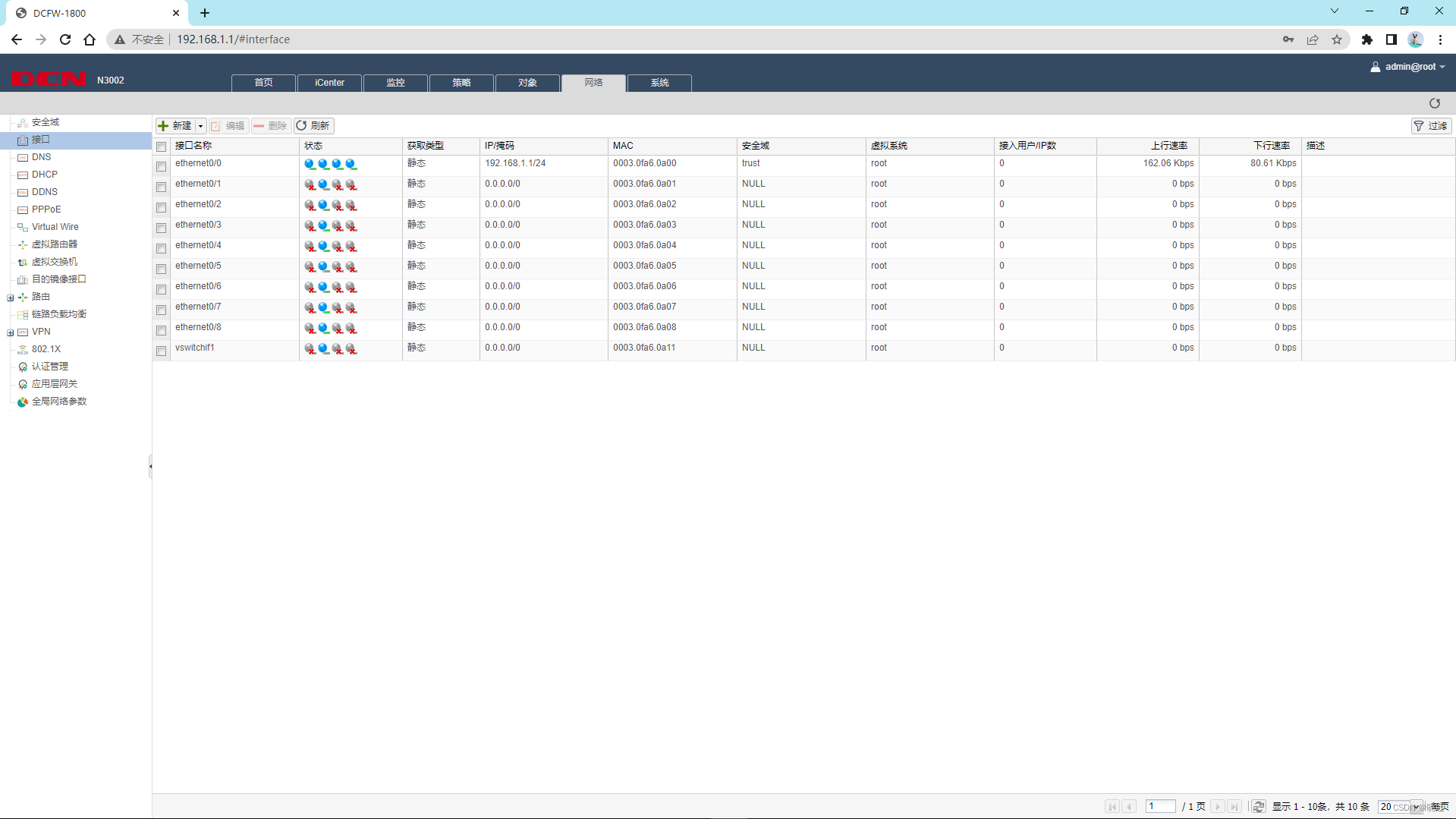Collapse the left sidebar panel handle
The height and width of the screenshot is (819, 1456).
point(150,466)
